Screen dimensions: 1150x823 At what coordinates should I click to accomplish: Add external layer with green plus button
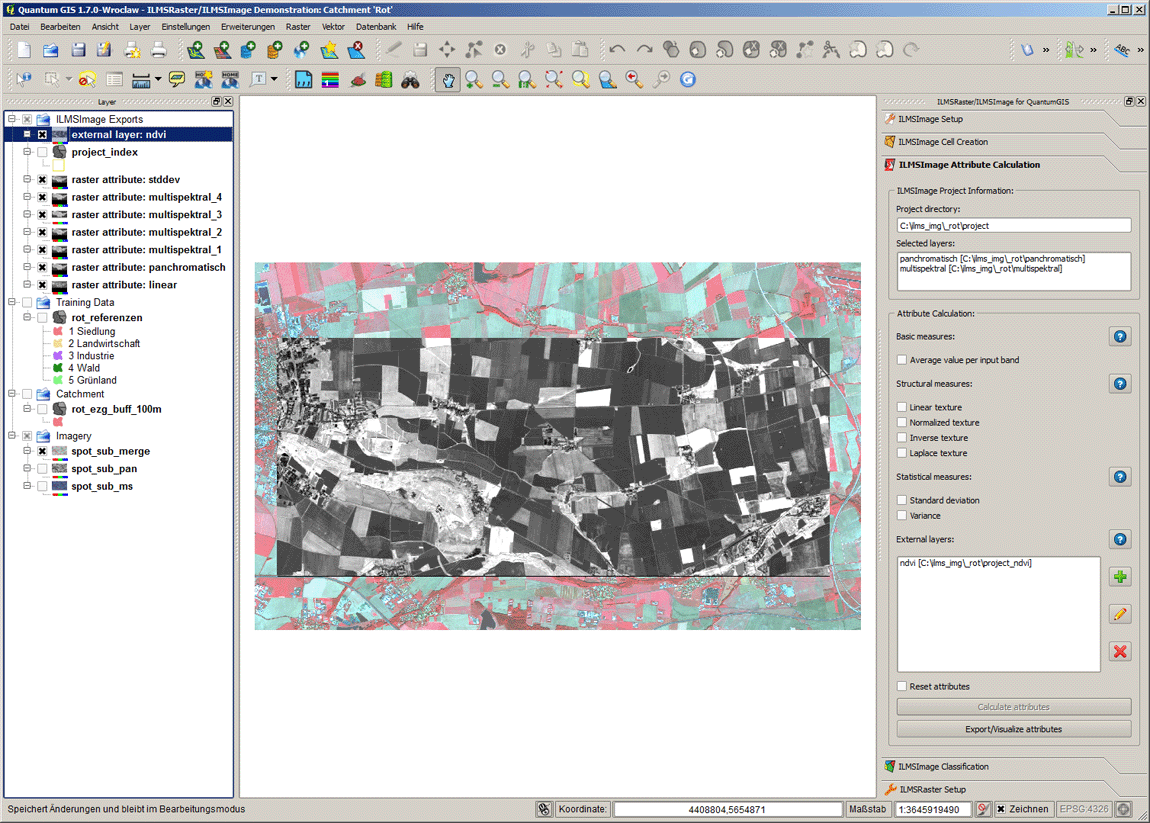point(1120,577)
